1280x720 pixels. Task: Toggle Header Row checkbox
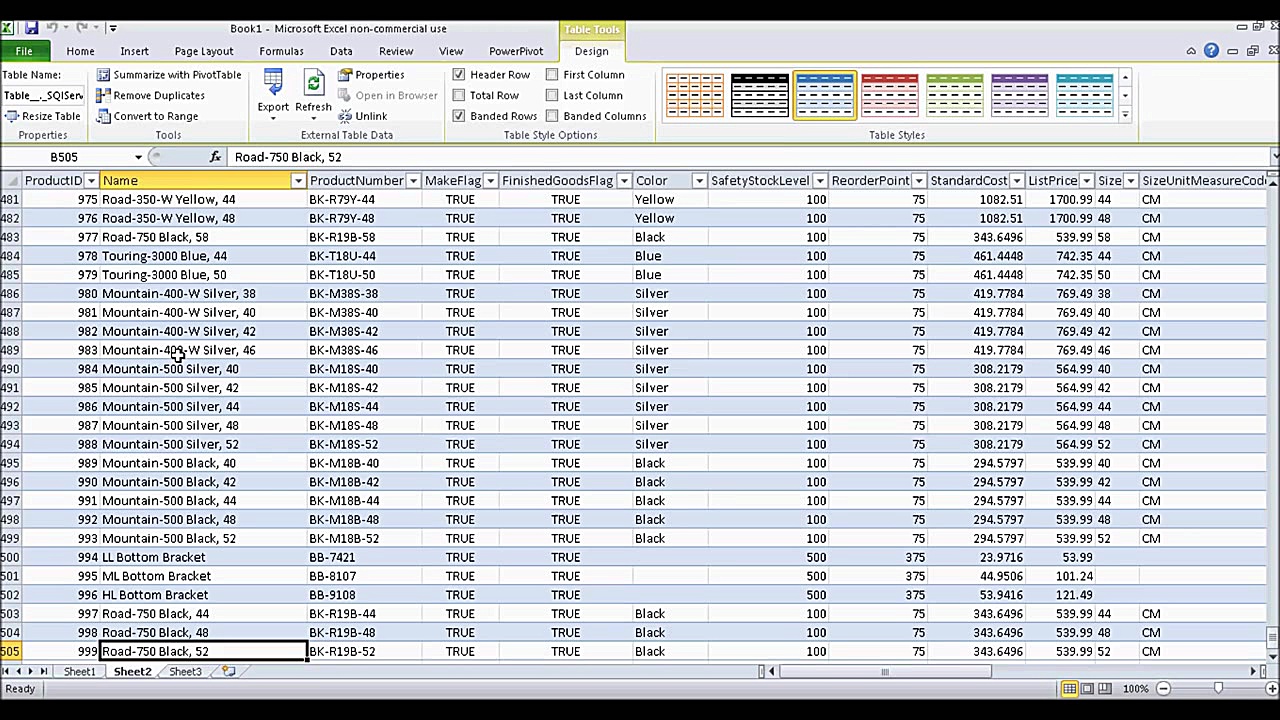pyautogui.click(x=459, y=75)
